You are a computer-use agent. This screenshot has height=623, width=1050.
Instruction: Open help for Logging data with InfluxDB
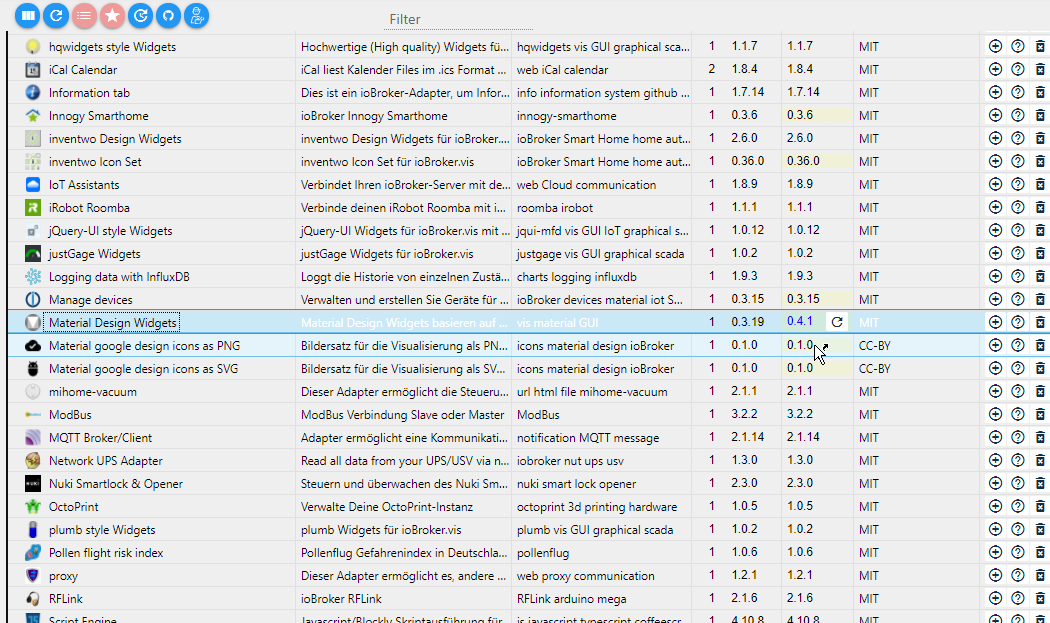pyautogui.click(x=1018, y=276)
